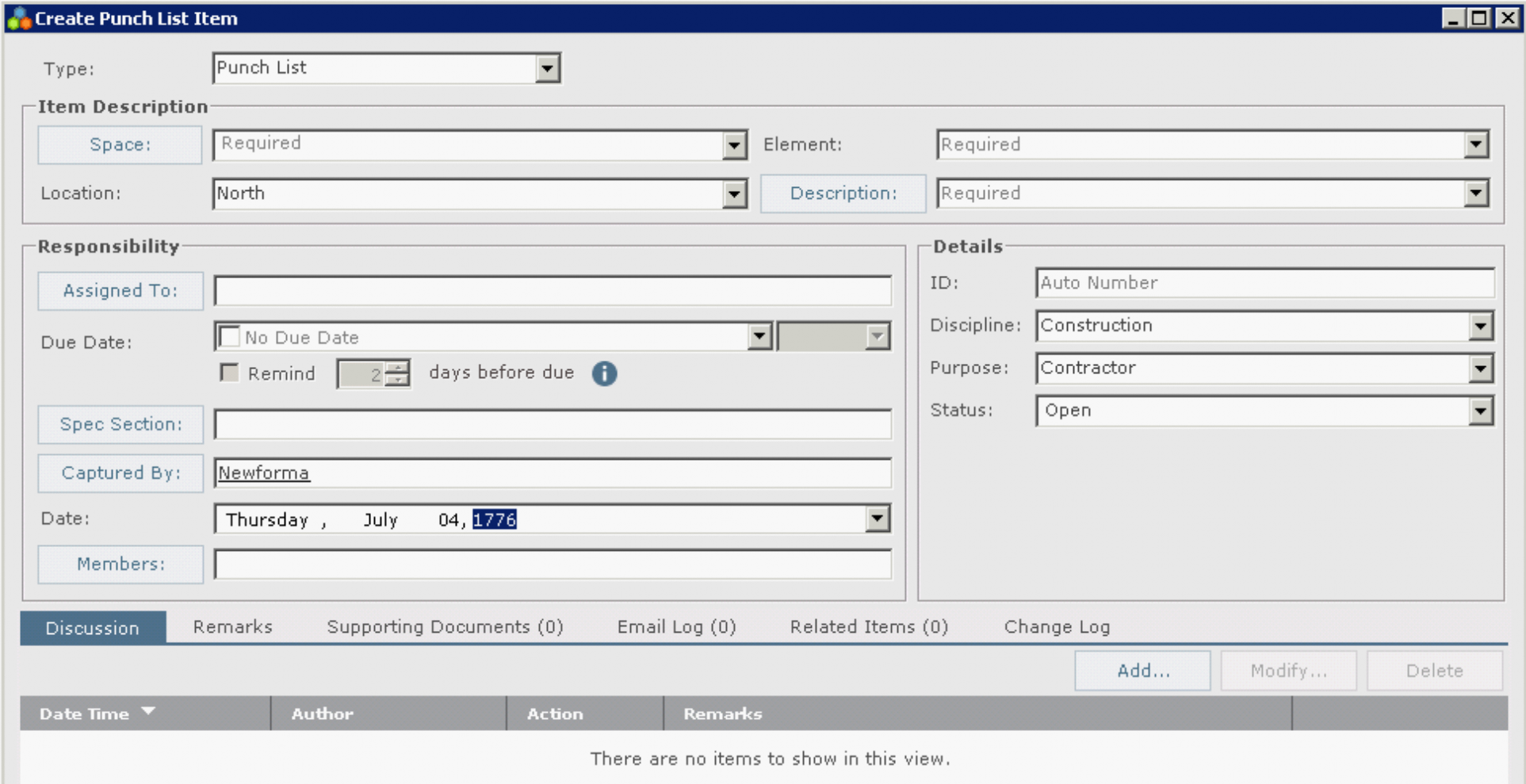Switch to the Remarks tab

click(x=233, y=627)
